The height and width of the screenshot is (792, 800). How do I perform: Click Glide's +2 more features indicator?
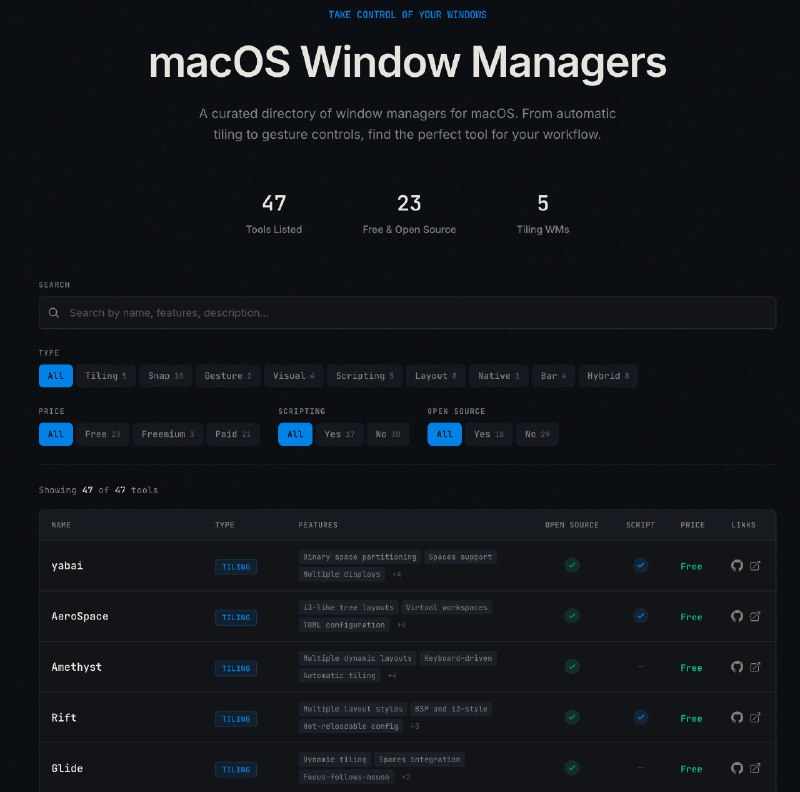pos(406,777)
